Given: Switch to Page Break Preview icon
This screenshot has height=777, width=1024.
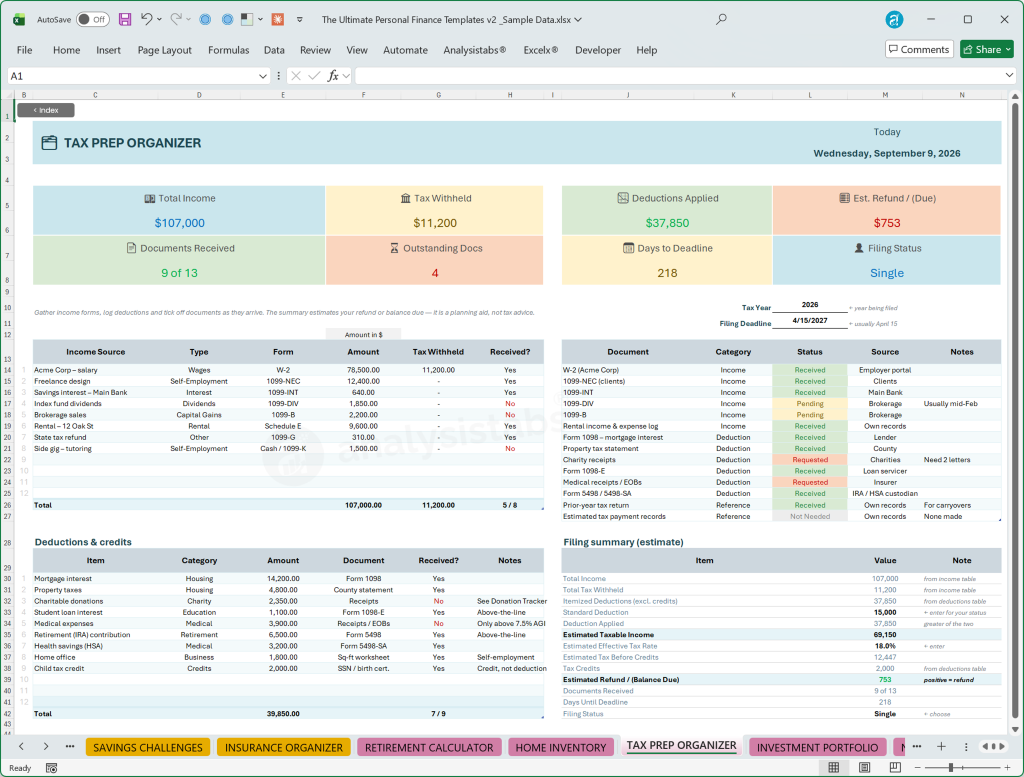Looking at the screenshot, I should (895, 768).
